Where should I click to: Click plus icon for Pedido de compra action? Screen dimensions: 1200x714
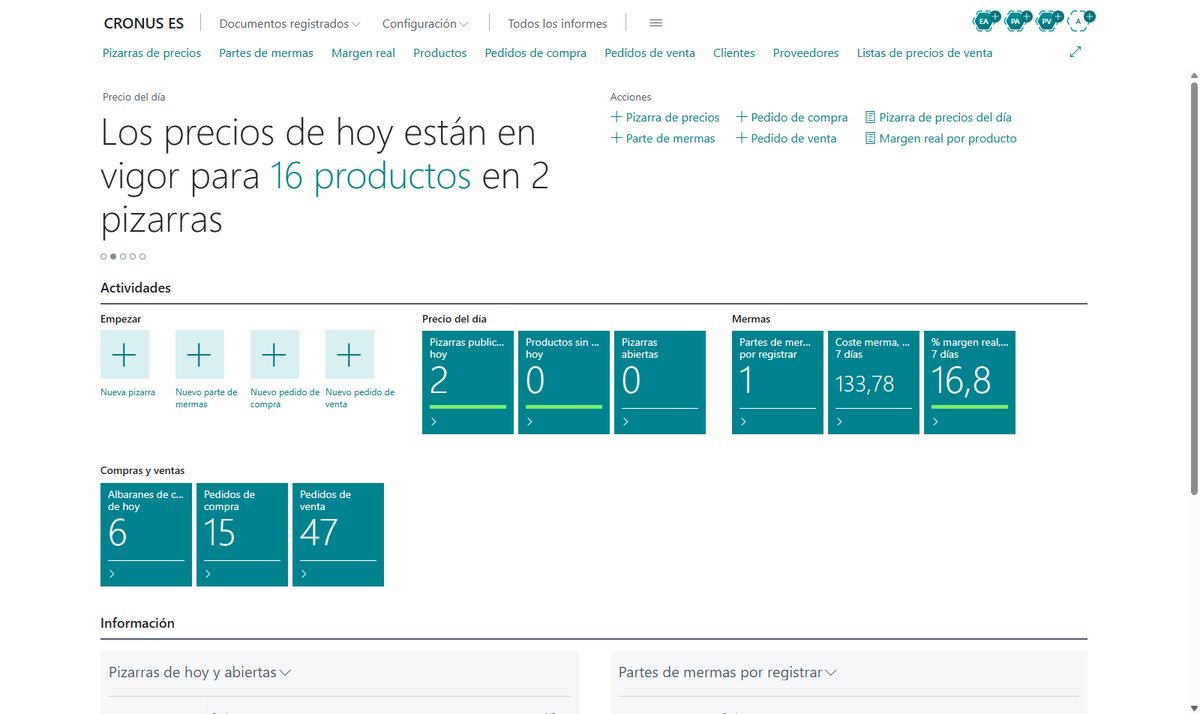(741, 117)
